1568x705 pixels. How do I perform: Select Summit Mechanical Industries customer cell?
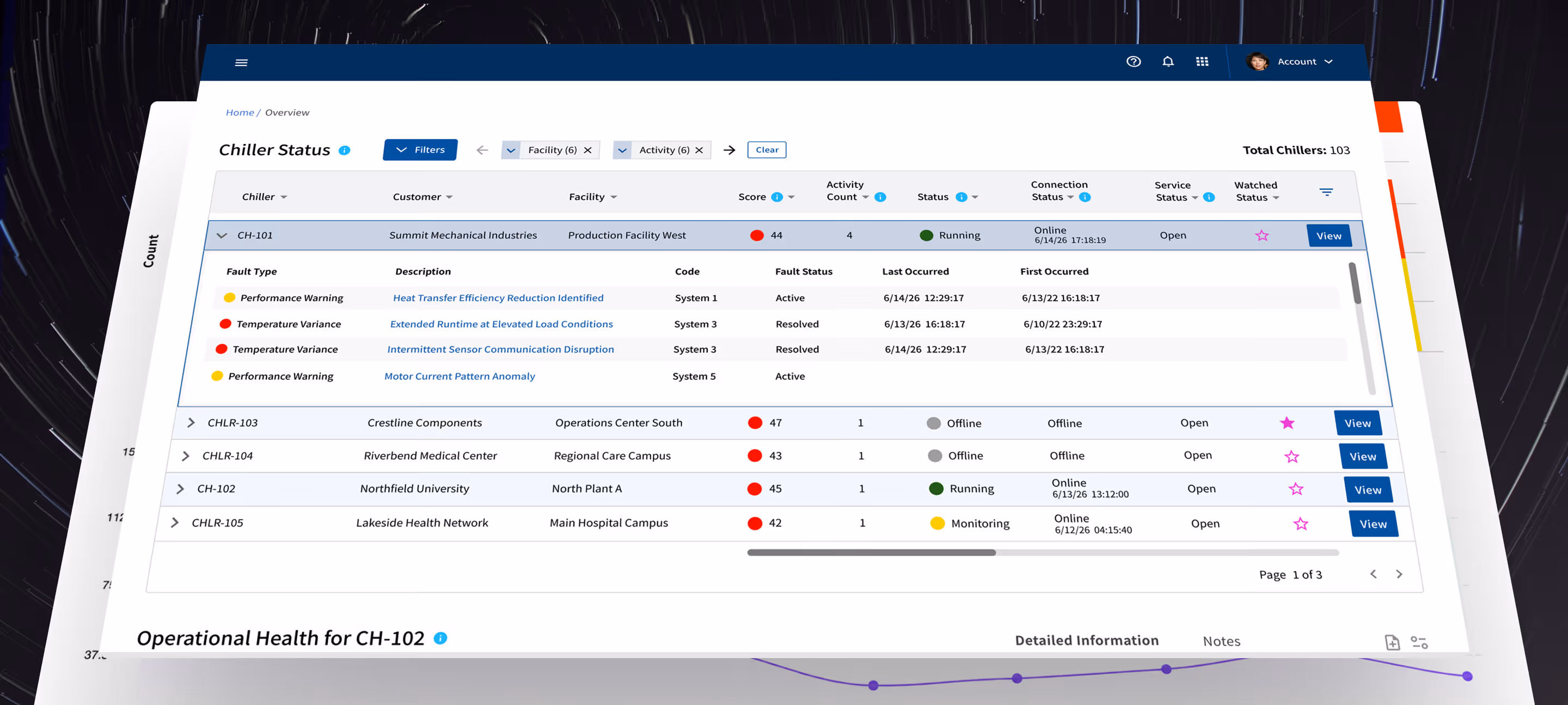[463, 235]
